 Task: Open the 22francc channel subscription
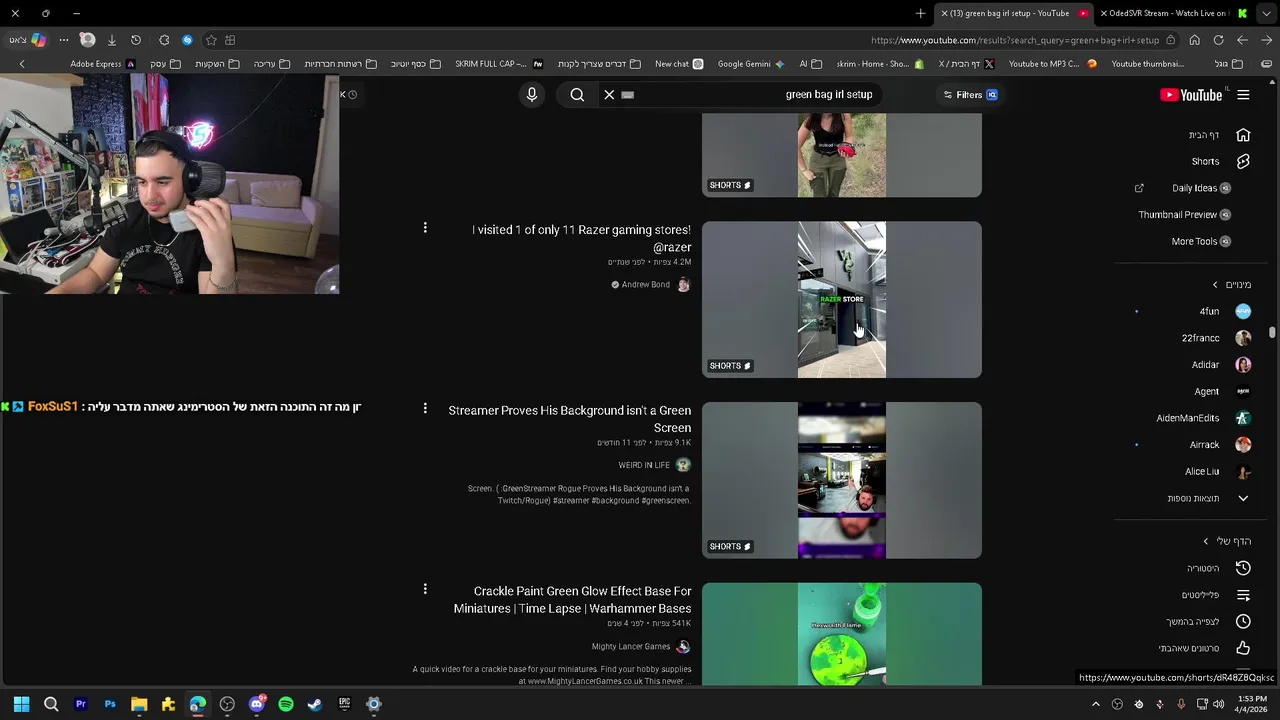[1216, 338]
